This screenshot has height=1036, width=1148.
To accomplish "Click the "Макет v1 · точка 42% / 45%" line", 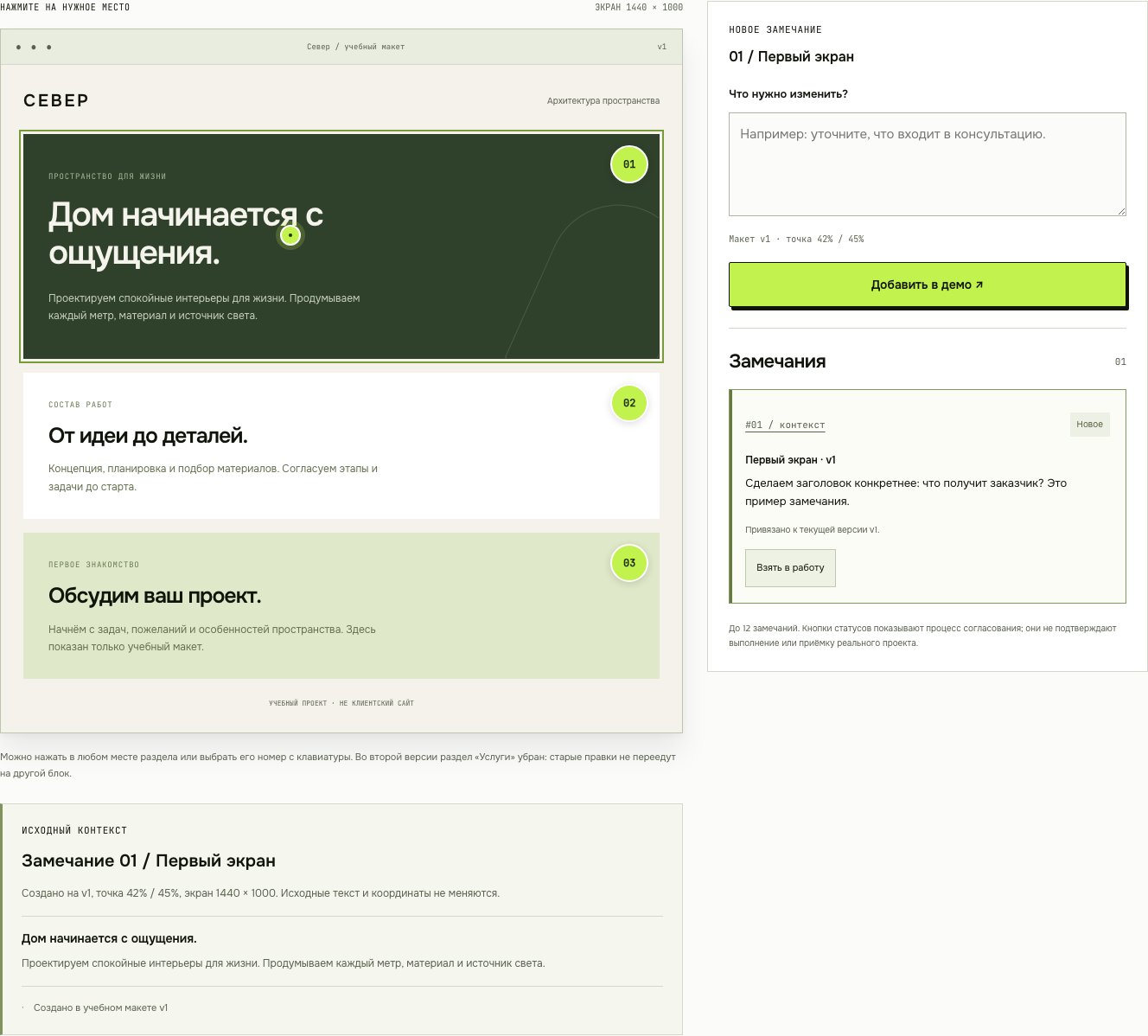I will pyautogui.click(x=796, y=239).
